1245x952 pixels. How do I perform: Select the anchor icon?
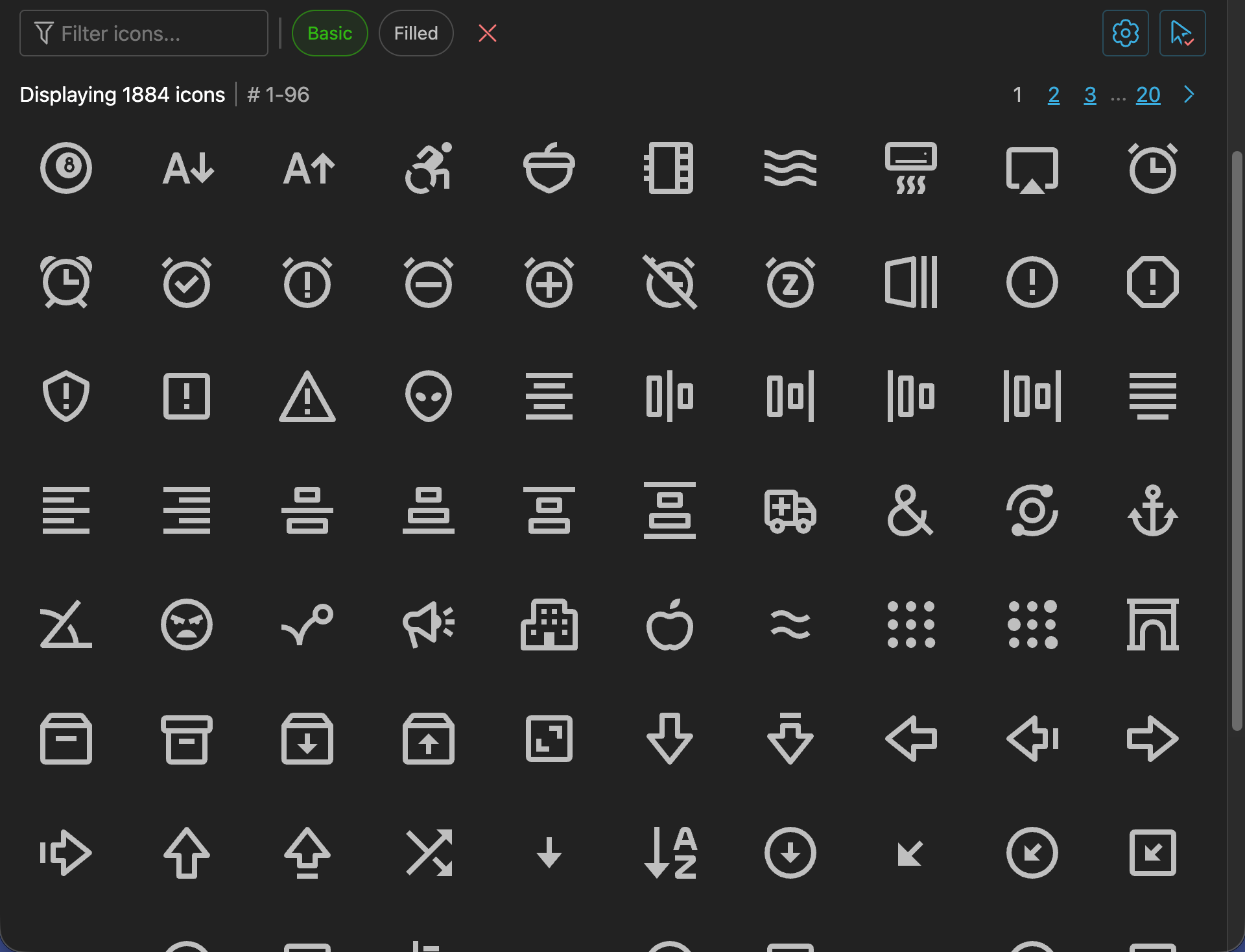tap(1152, 512)
